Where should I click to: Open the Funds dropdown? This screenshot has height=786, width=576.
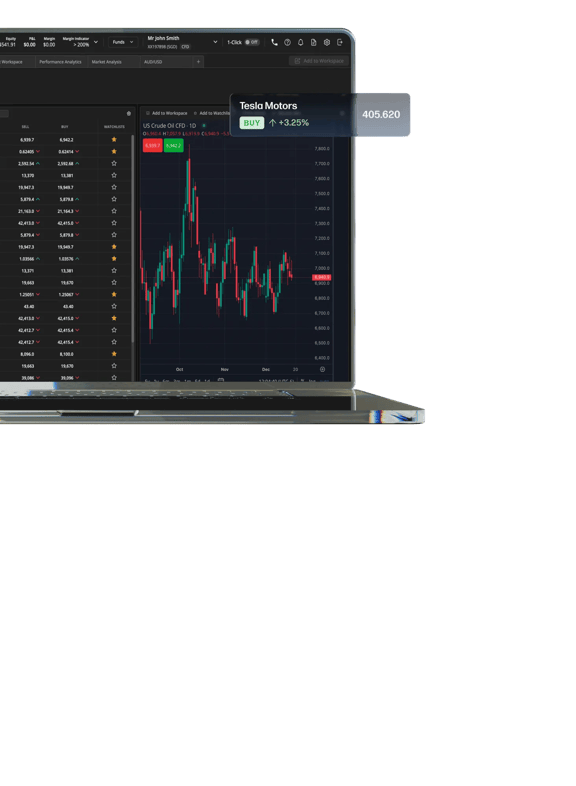pos(123,43)
